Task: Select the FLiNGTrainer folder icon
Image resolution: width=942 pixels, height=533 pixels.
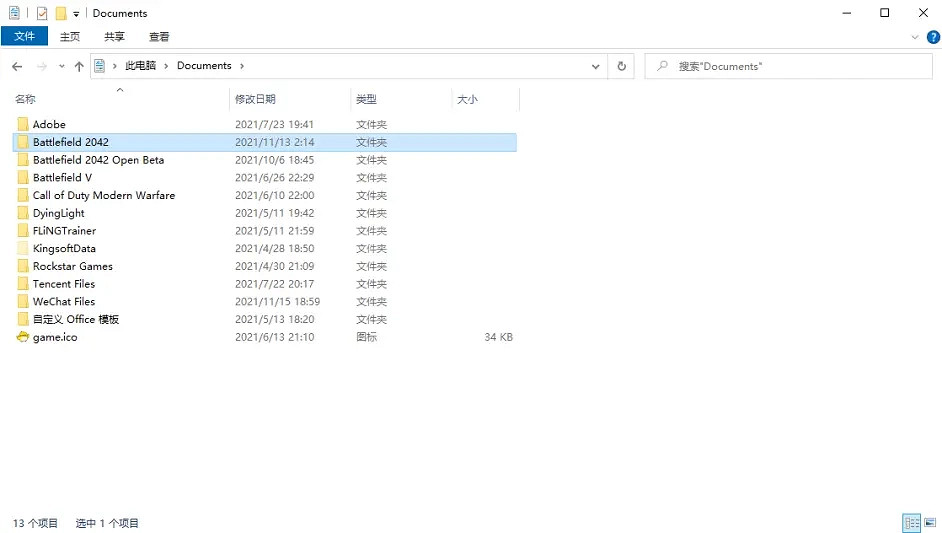Action: pos(23,231)
